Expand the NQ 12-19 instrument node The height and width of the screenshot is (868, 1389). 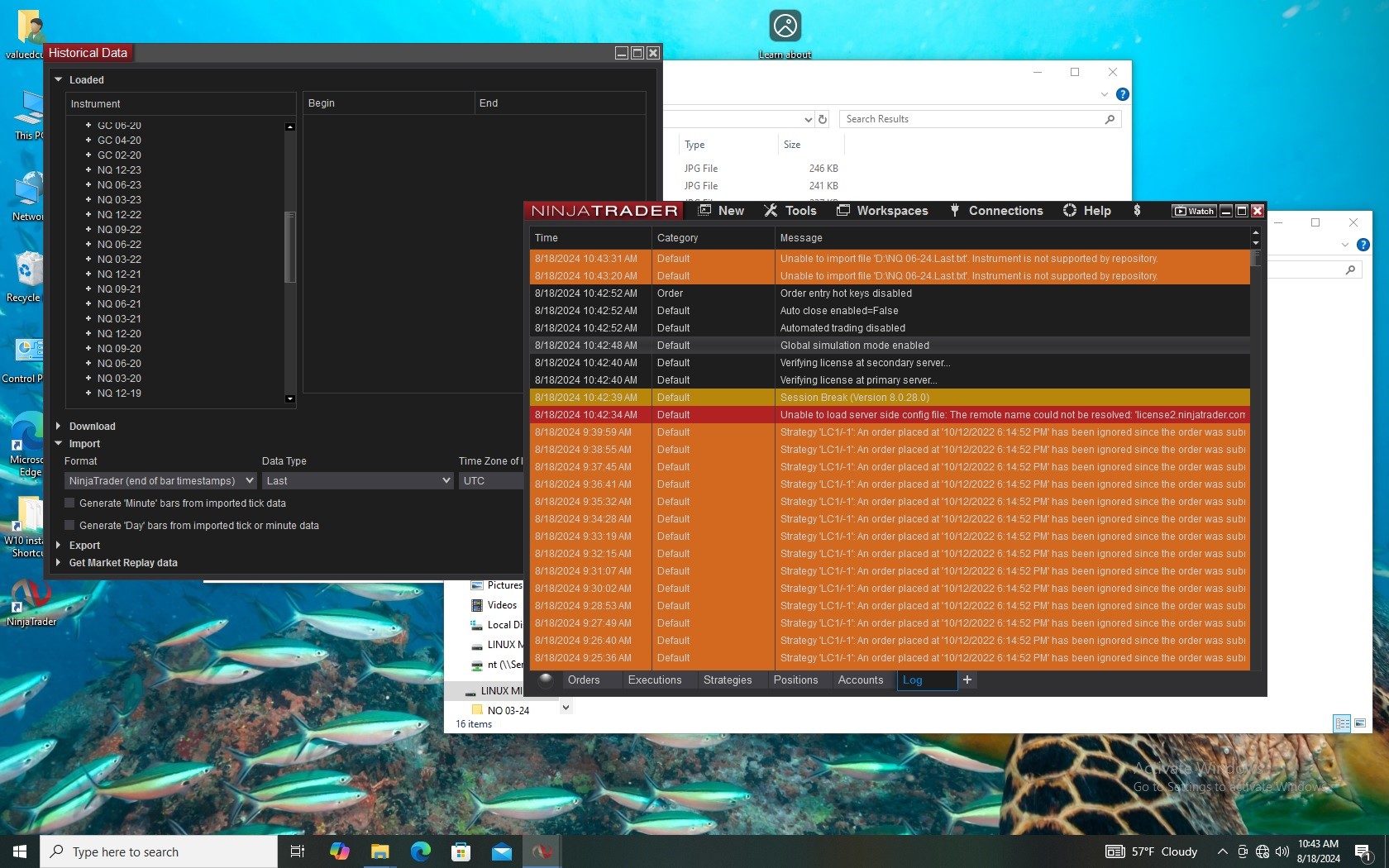point(88,393)
